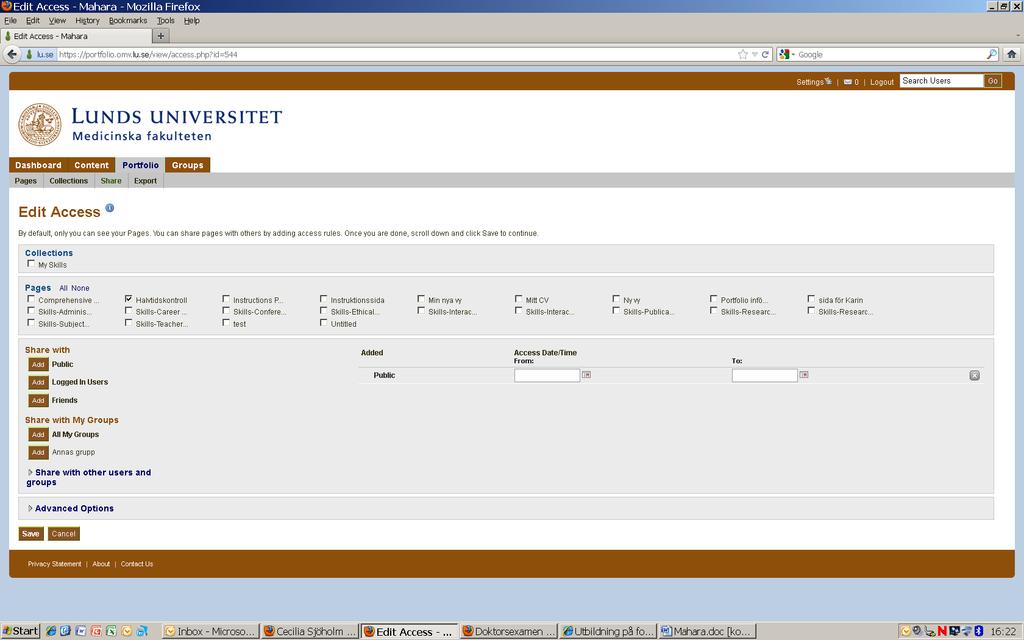
Task: Tick the Instruktionssida checkbox
Action: pos(323,299)
